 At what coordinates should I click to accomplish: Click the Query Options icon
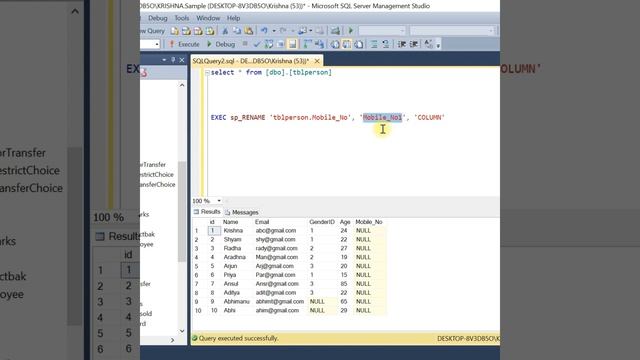pos(280,44)
